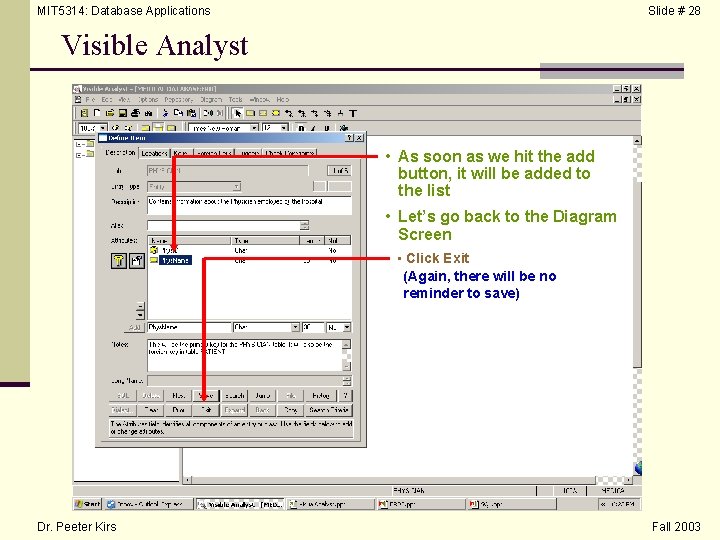Screen dimensions: 720x540
Task: Open the font name dropdown
Action: [254, 128]
